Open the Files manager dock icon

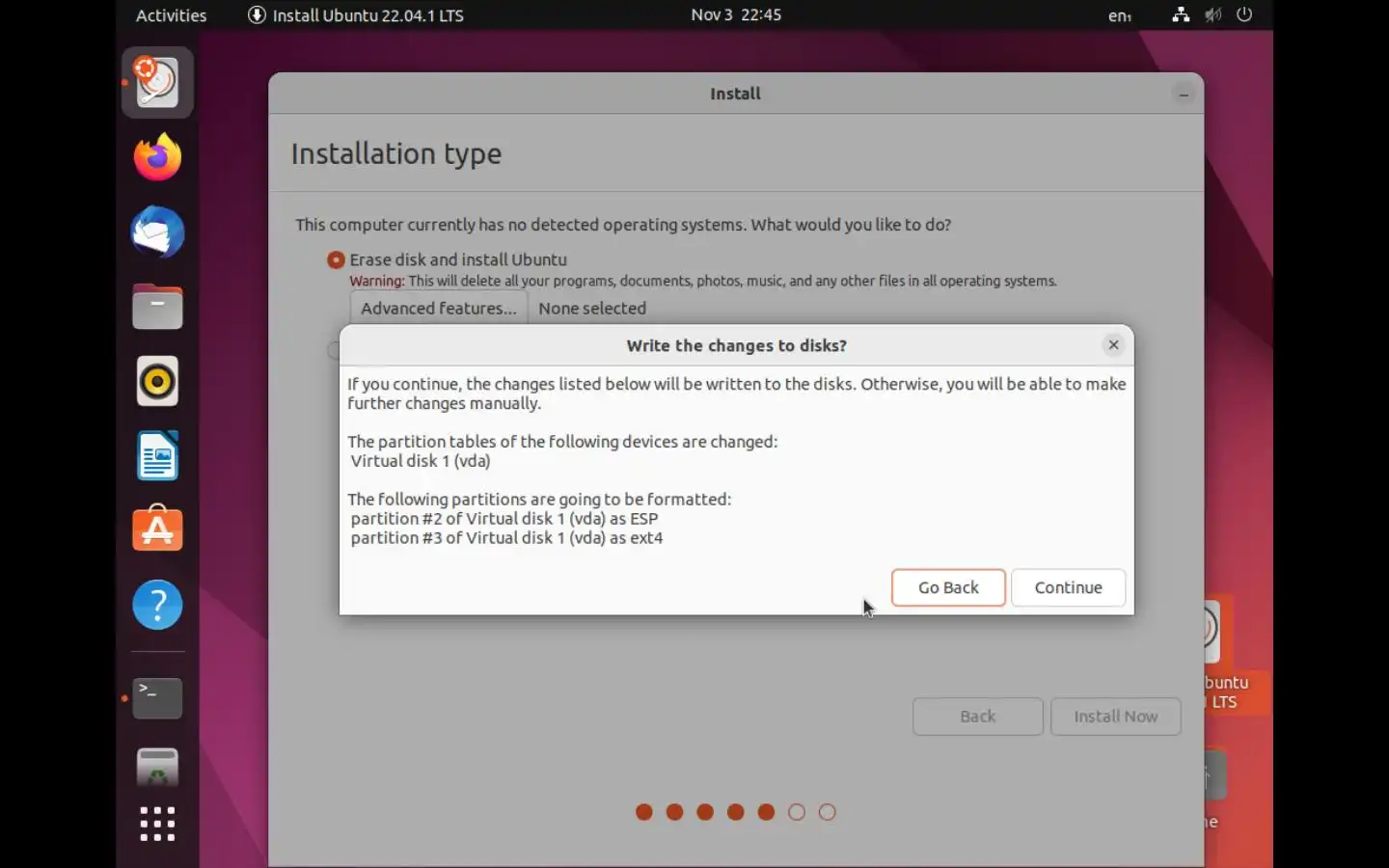[157, 307]
